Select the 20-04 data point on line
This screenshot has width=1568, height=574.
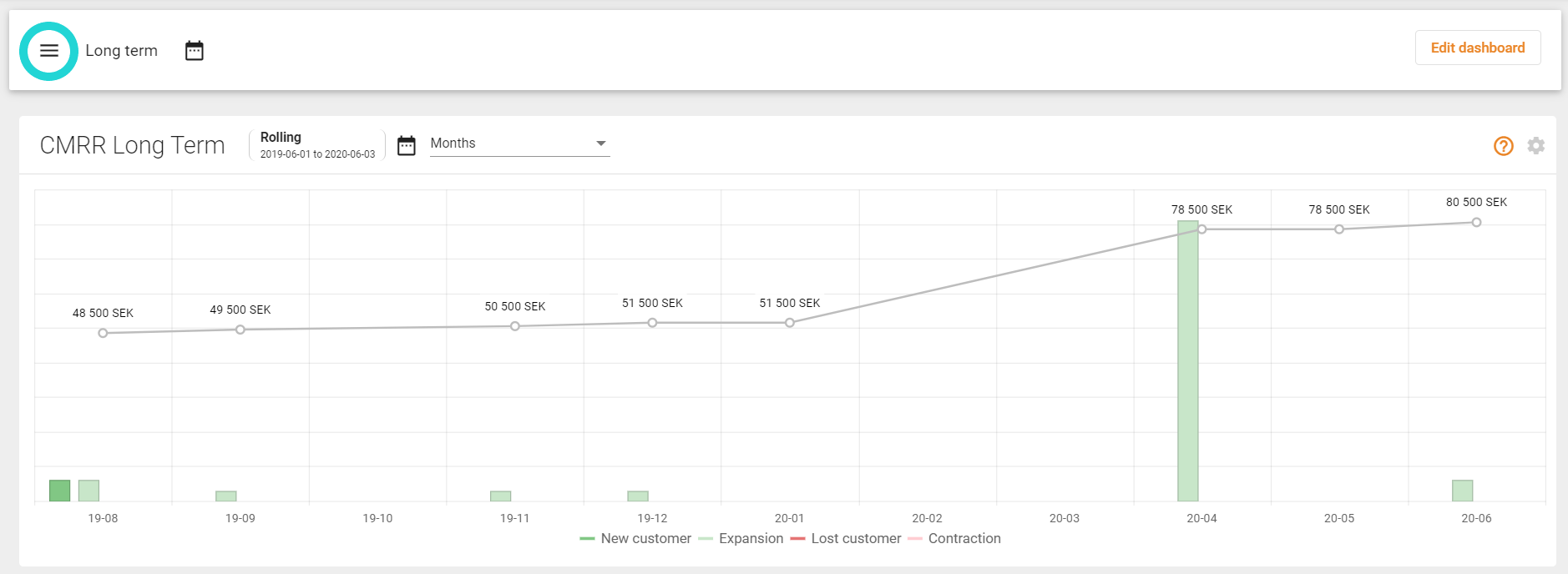click(1202, 229)
